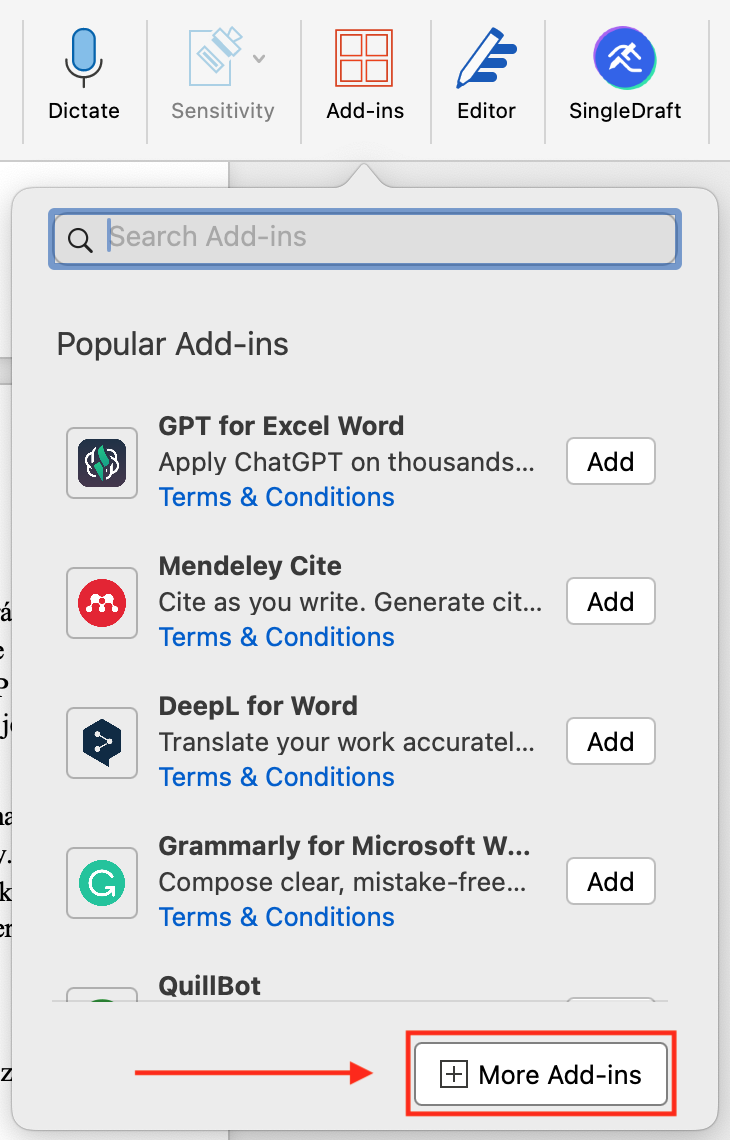Open the Editor pen icon
Image resolution: width=730 pixels, height=1140 pixels.
(487, 57)
